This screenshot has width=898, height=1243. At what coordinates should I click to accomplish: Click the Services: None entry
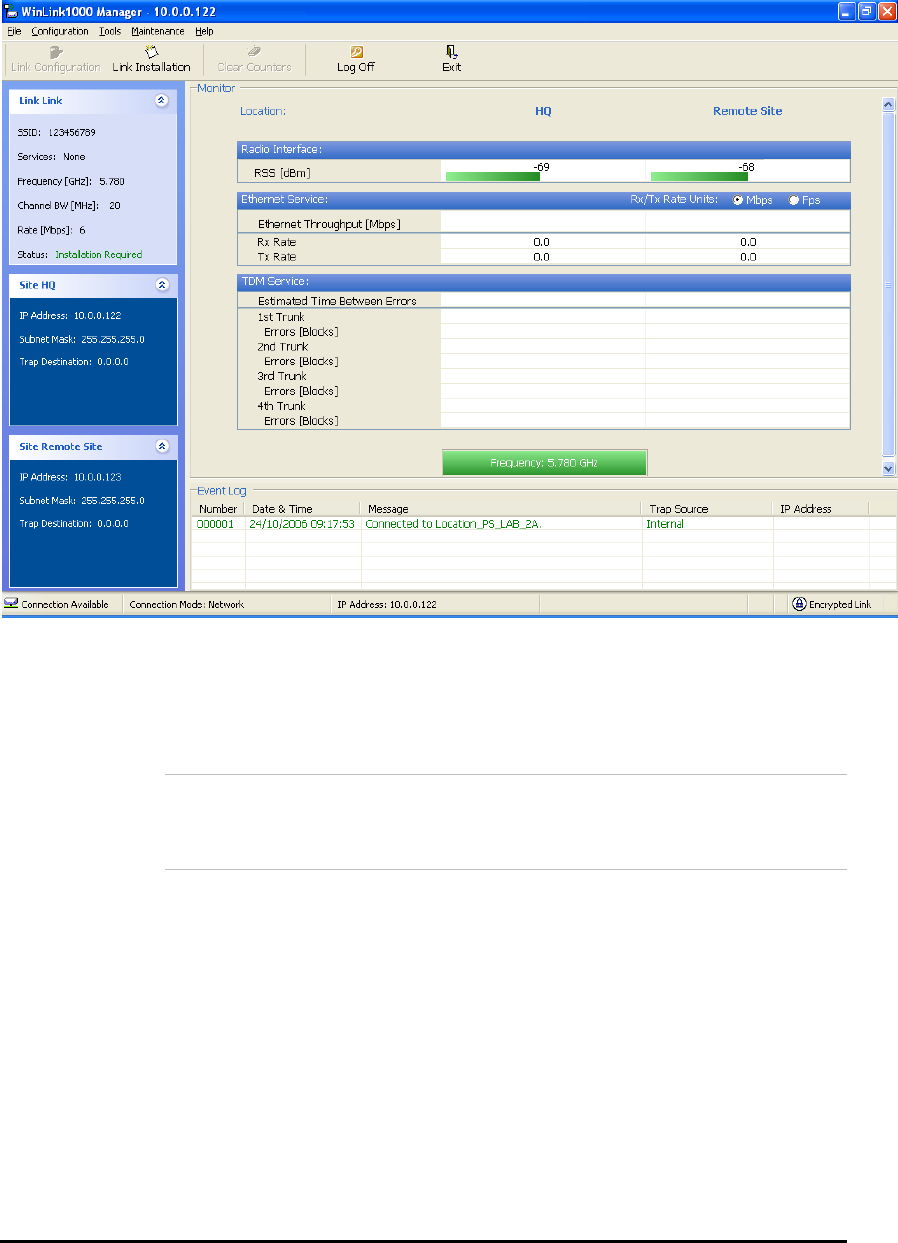coord(51,157)
